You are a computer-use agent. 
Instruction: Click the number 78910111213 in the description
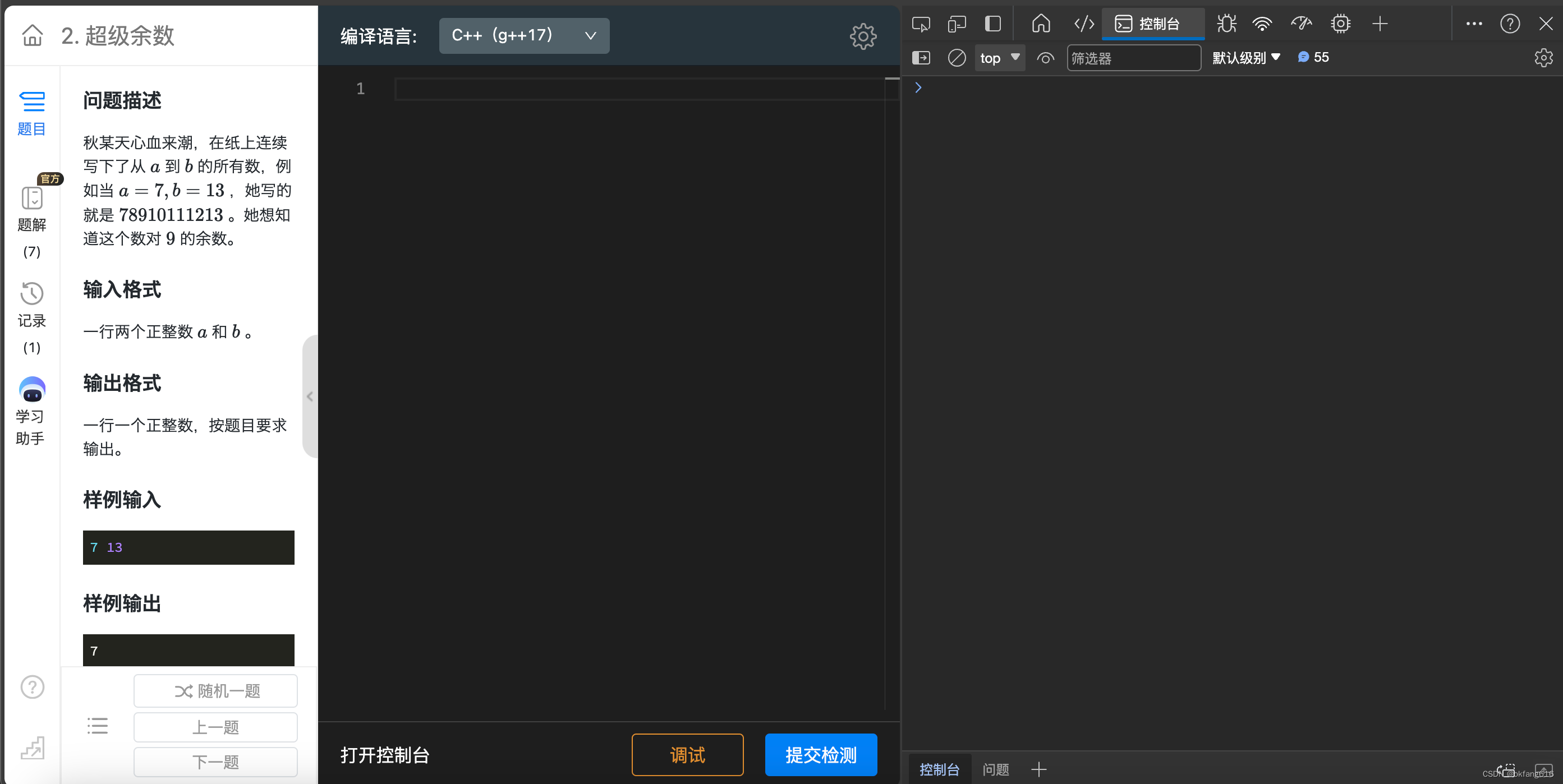coord(171,215)
